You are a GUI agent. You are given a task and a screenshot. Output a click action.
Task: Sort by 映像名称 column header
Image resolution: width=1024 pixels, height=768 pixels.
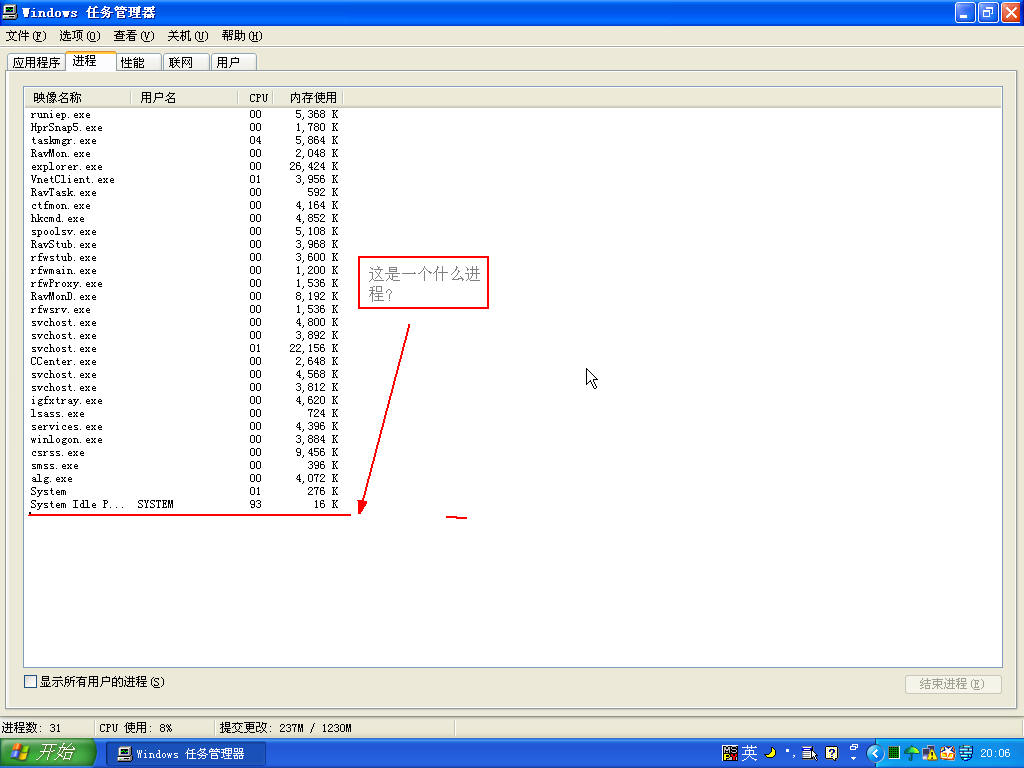pos(78,98)
